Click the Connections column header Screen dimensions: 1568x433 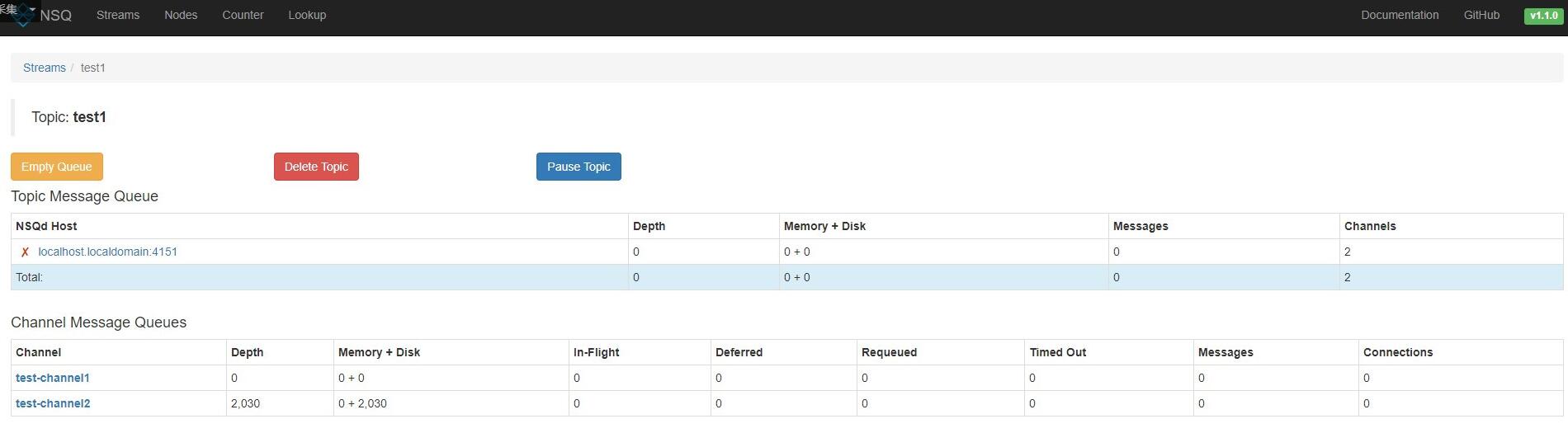1398,352
